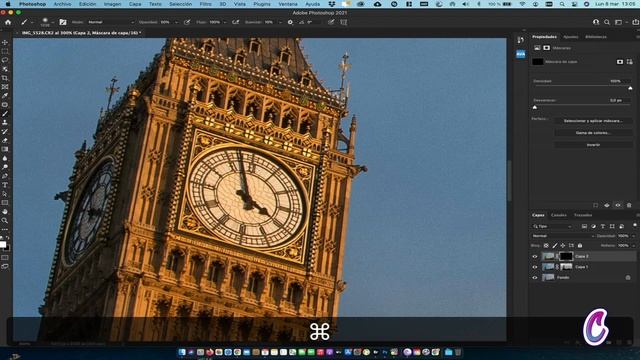The width and height of the screenshot is (640, 360).
Task: Click Seleccionar y aplicar máscara button
Action: pyautogui.click(x=593, y=121)
